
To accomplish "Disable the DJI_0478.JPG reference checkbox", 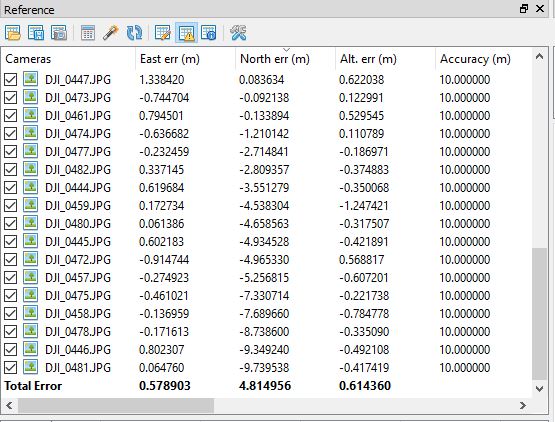I will coord(11,332).
